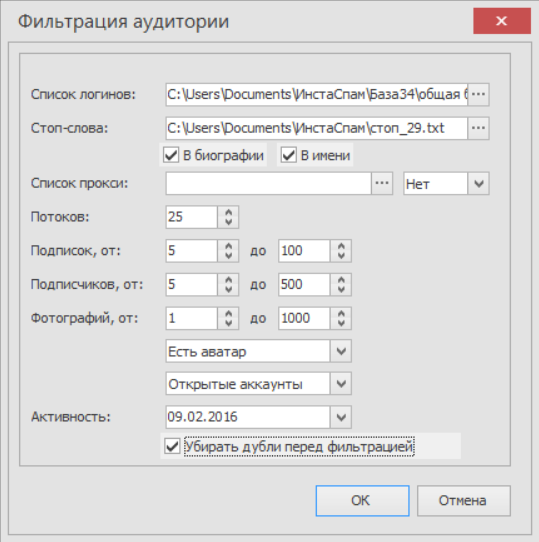Close the Фильтрация аудитории dialog
The image size is (539, 542).
tap(502, 21)
